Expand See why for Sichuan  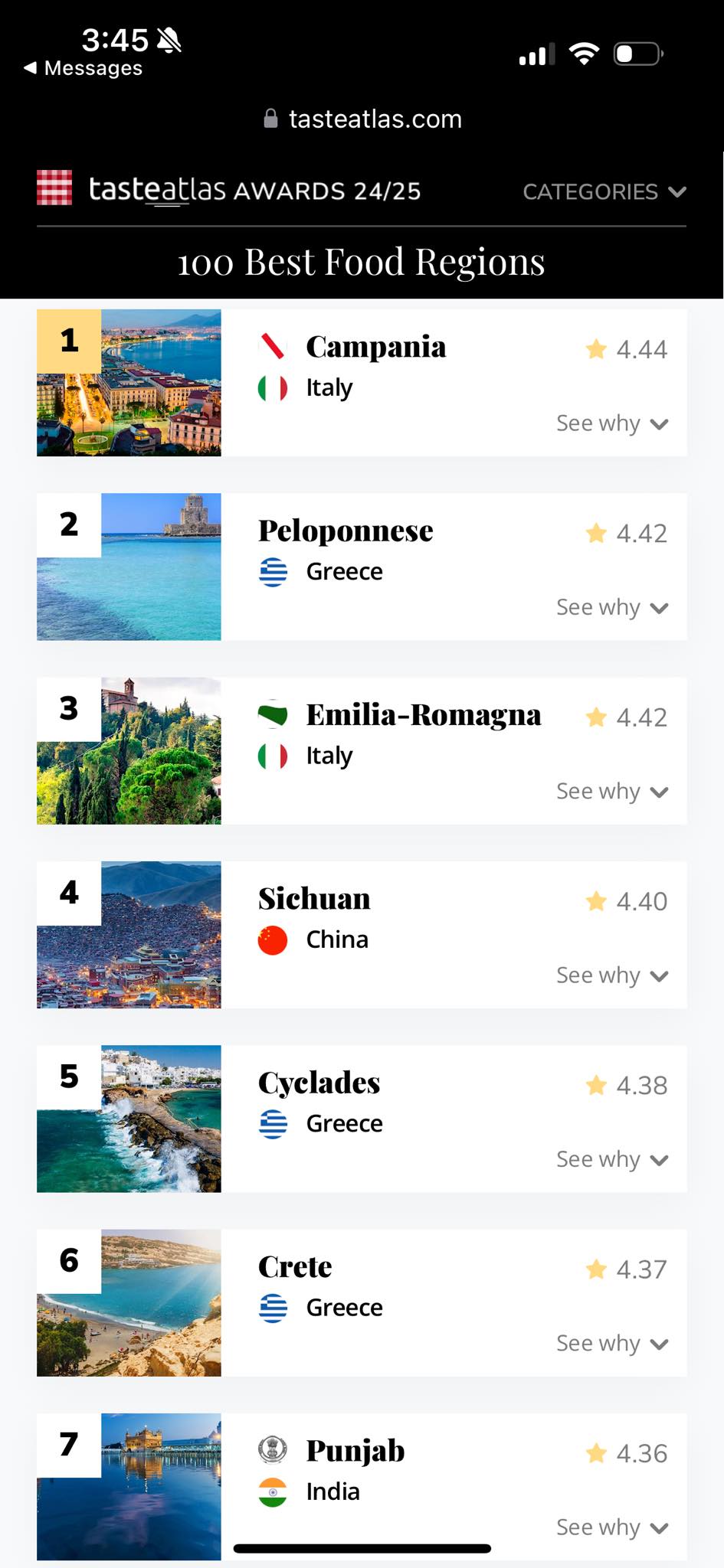612,975
